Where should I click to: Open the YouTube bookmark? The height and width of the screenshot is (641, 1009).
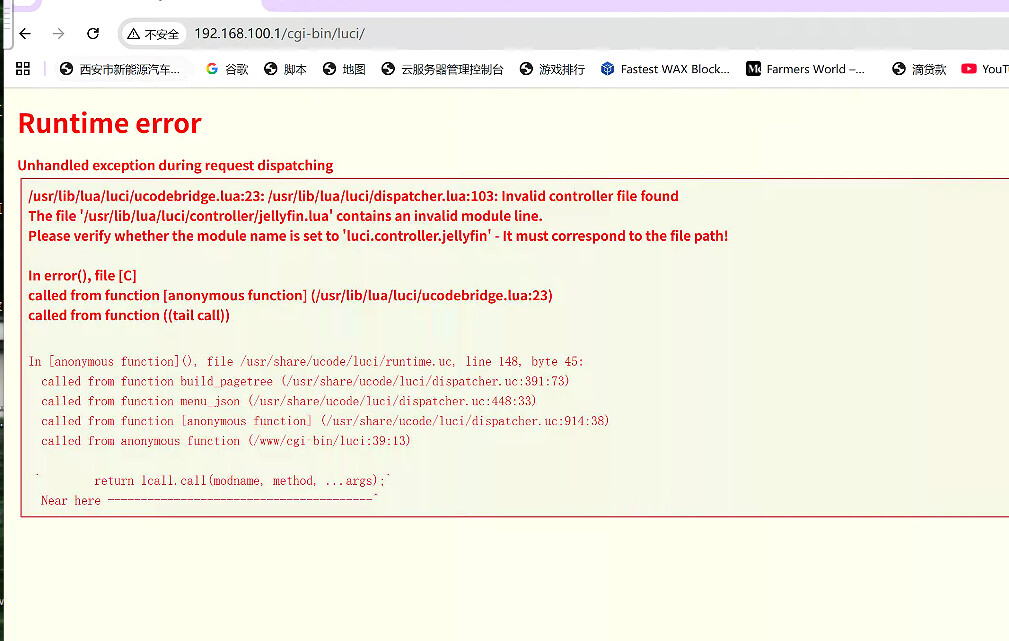tap(985, 69)
